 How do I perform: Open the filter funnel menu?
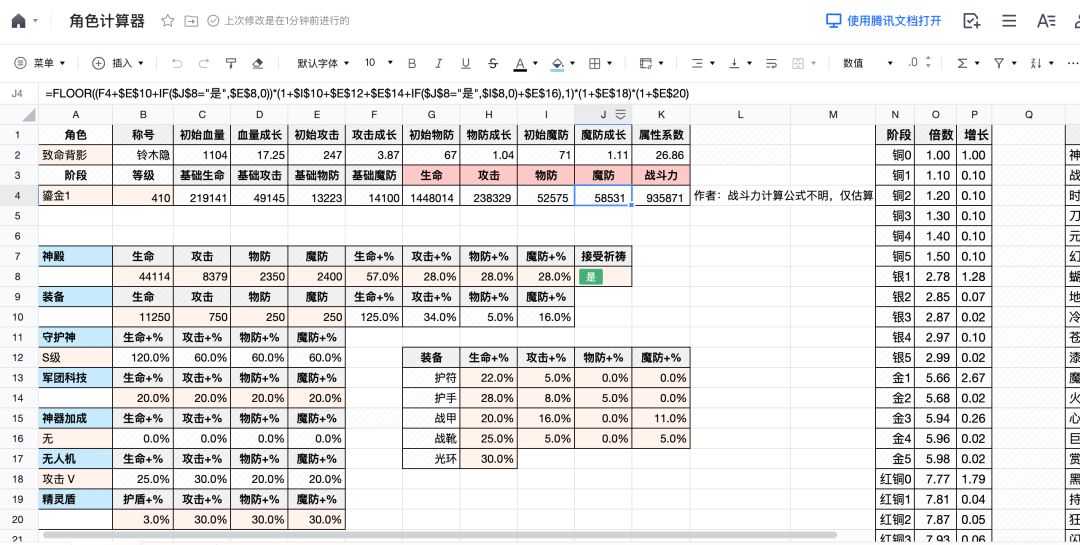tap(1005, 63)
